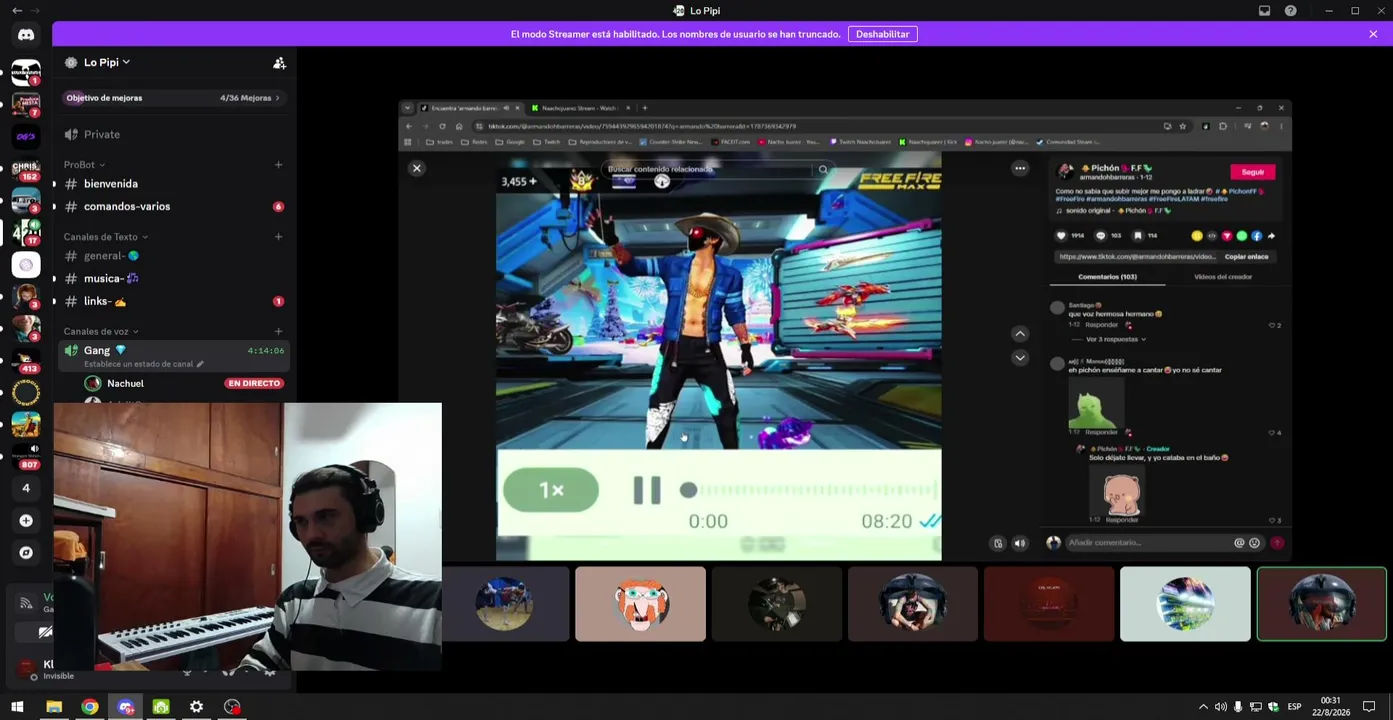Click the Private channel entry
1393x720 pixels.
pos(174,134)
